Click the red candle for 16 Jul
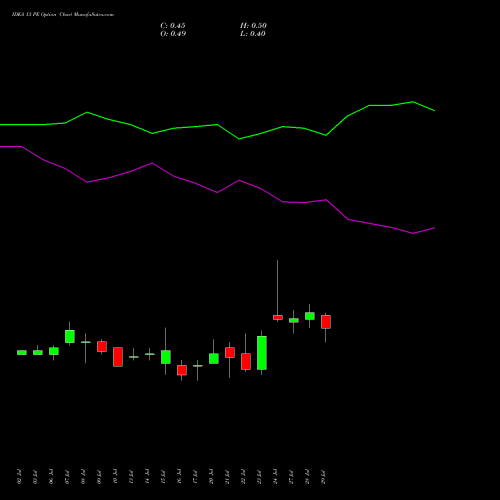Viewport: 500px width, 500px height. pos(182,370)
